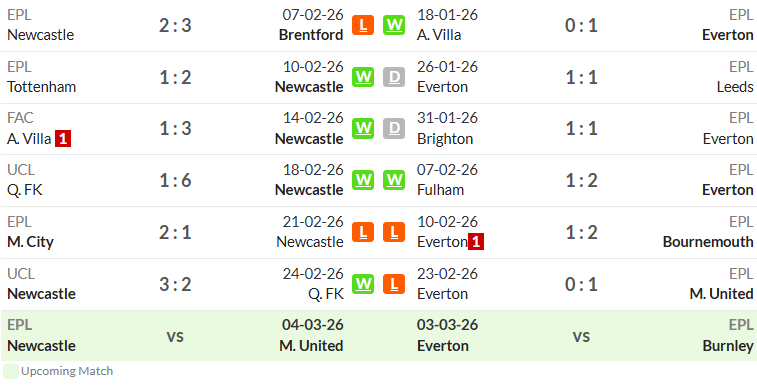Click the orange L badge for M. City match

pos(363,232)
